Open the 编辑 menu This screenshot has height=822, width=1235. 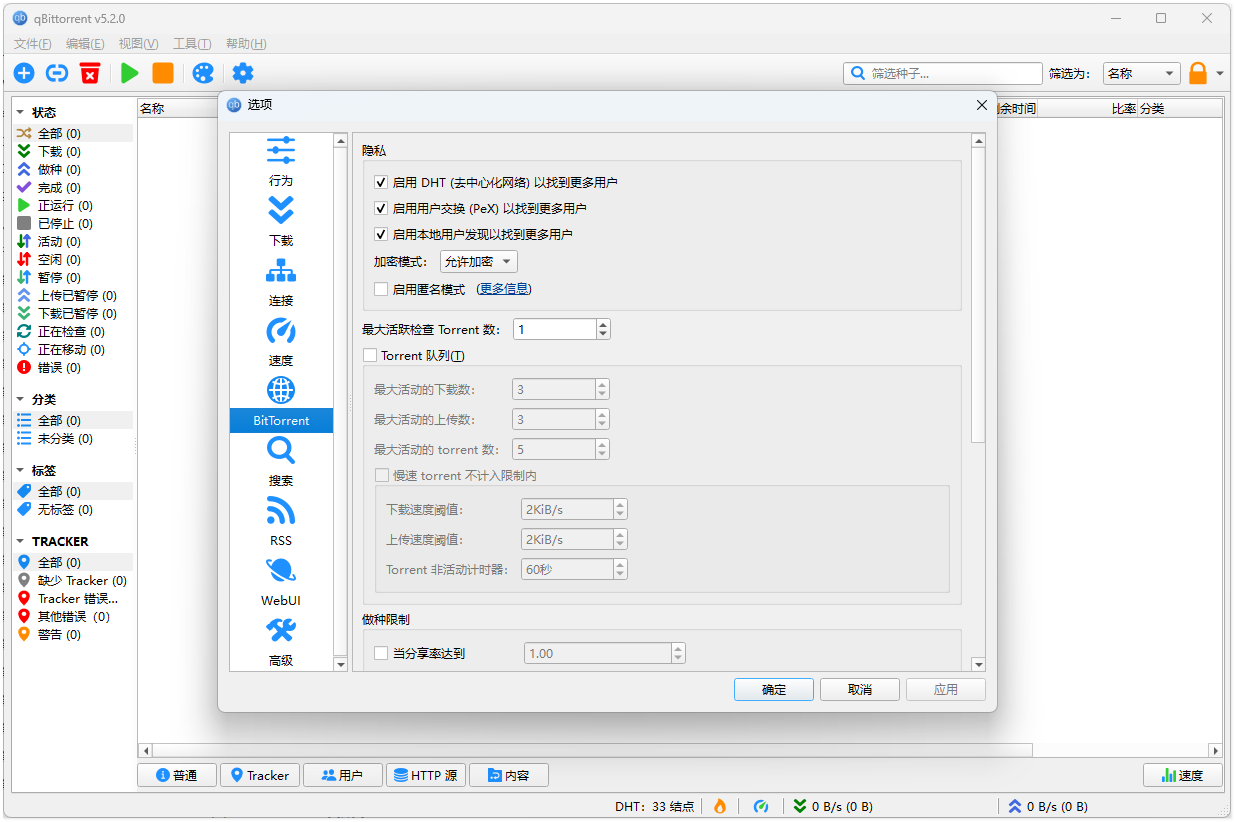click(85, 44)
